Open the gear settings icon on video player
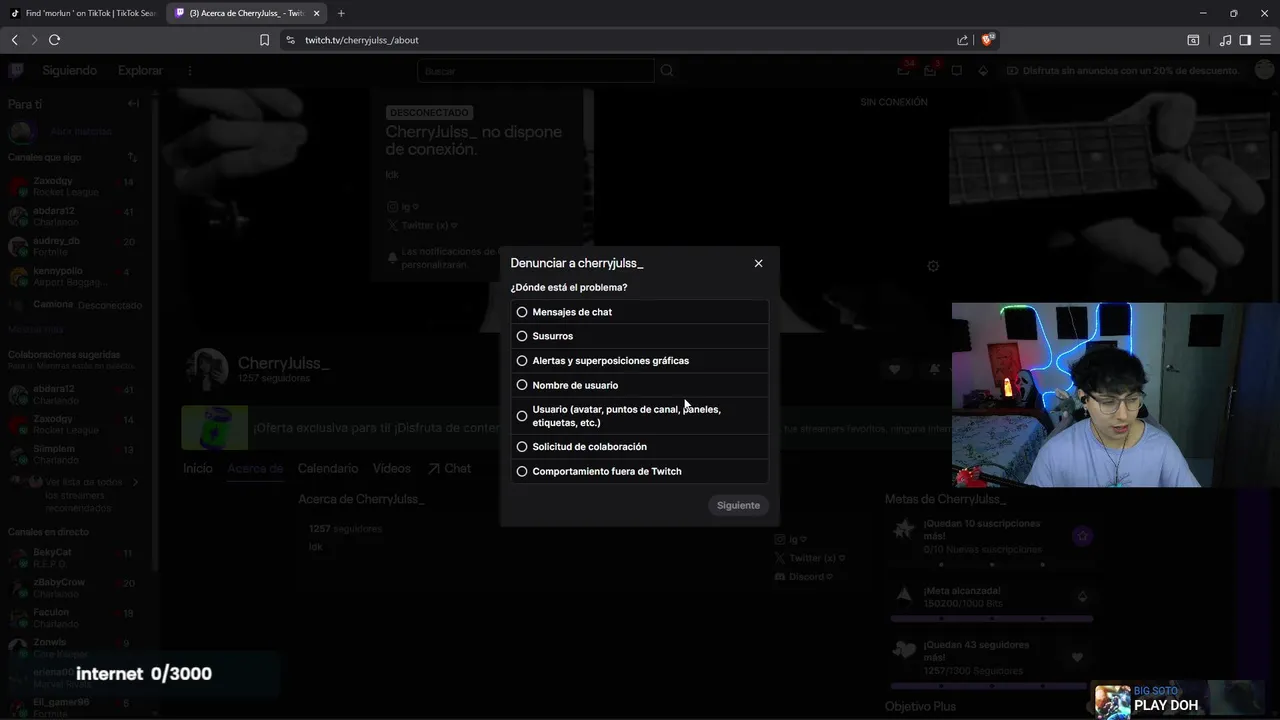This screenshot has height=720, width=1280. coord(933,266)
